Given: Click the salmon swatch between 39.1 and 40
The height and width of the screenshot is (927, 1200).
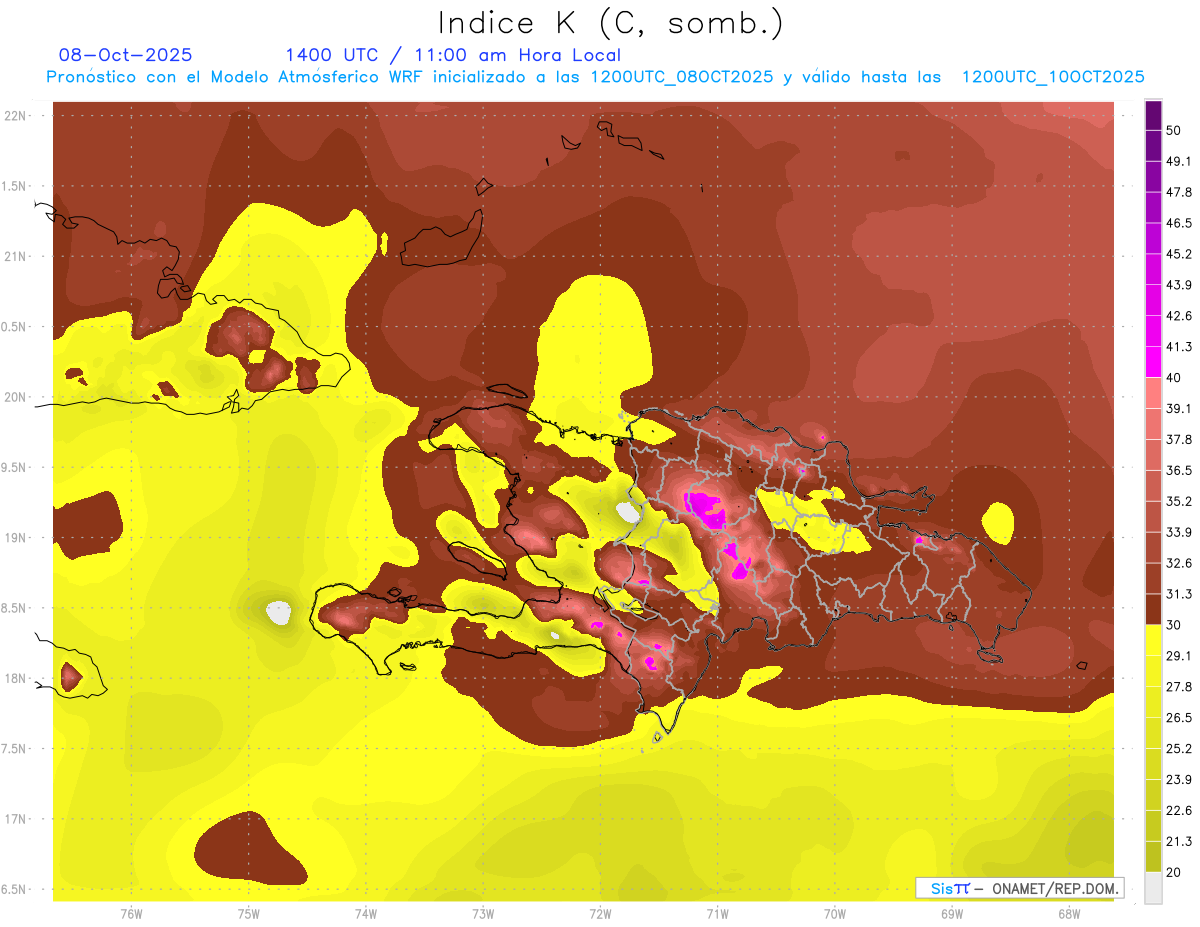Looking at the screenshot, I should pos(1153,392).
